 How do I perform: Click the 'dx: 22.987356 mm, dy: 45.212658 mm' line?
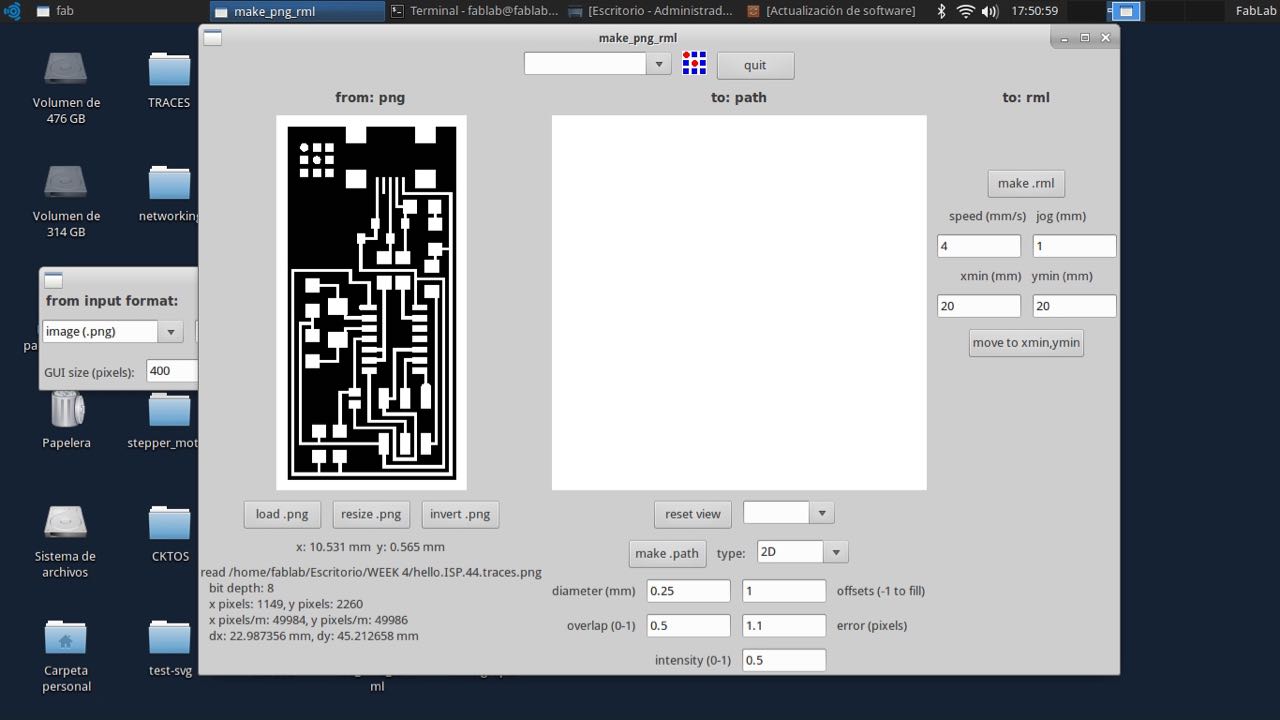pyautogui.click(x=314, y=636)
